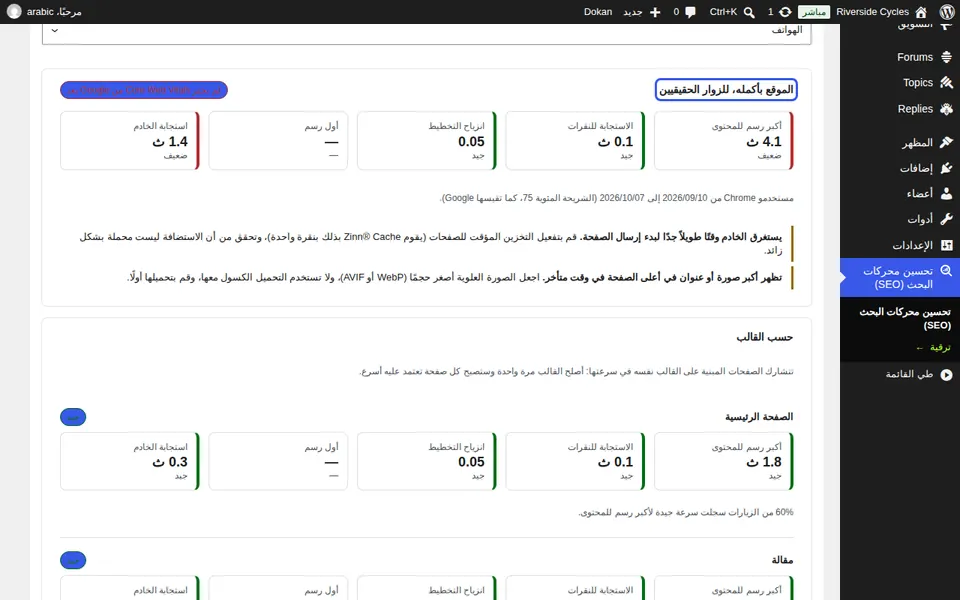Click the home page أول رسم card

(278, 462)
